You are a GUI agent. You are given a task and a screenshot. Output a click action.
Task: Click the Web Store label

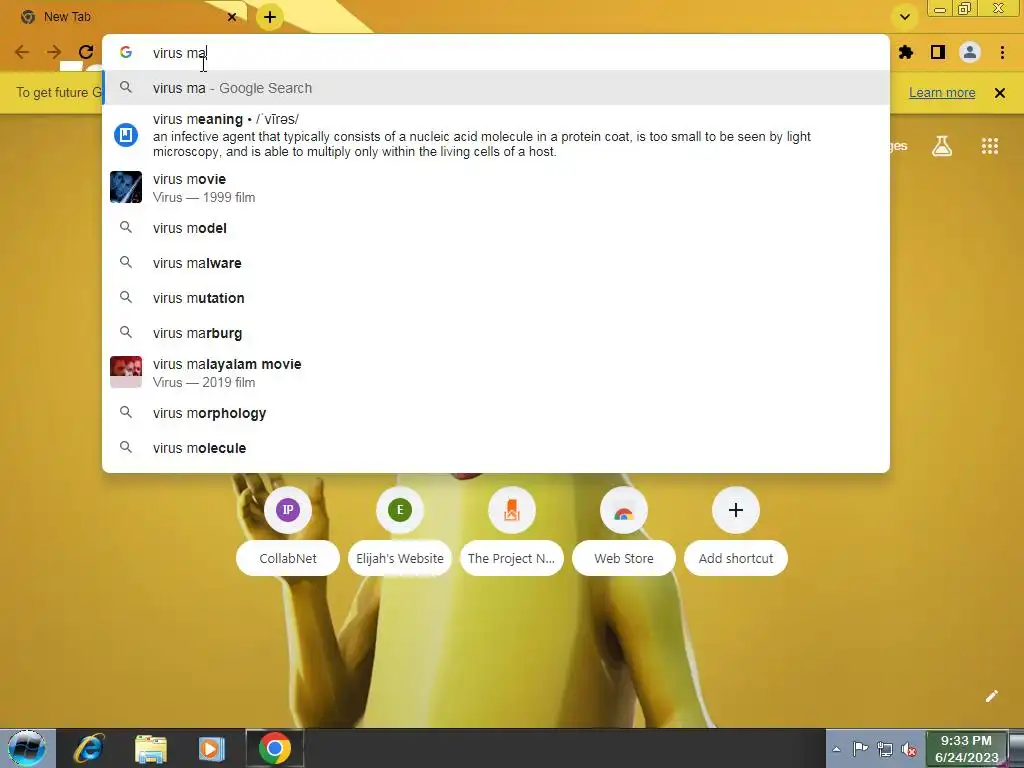pyautogui.click(x=624, y=558)
